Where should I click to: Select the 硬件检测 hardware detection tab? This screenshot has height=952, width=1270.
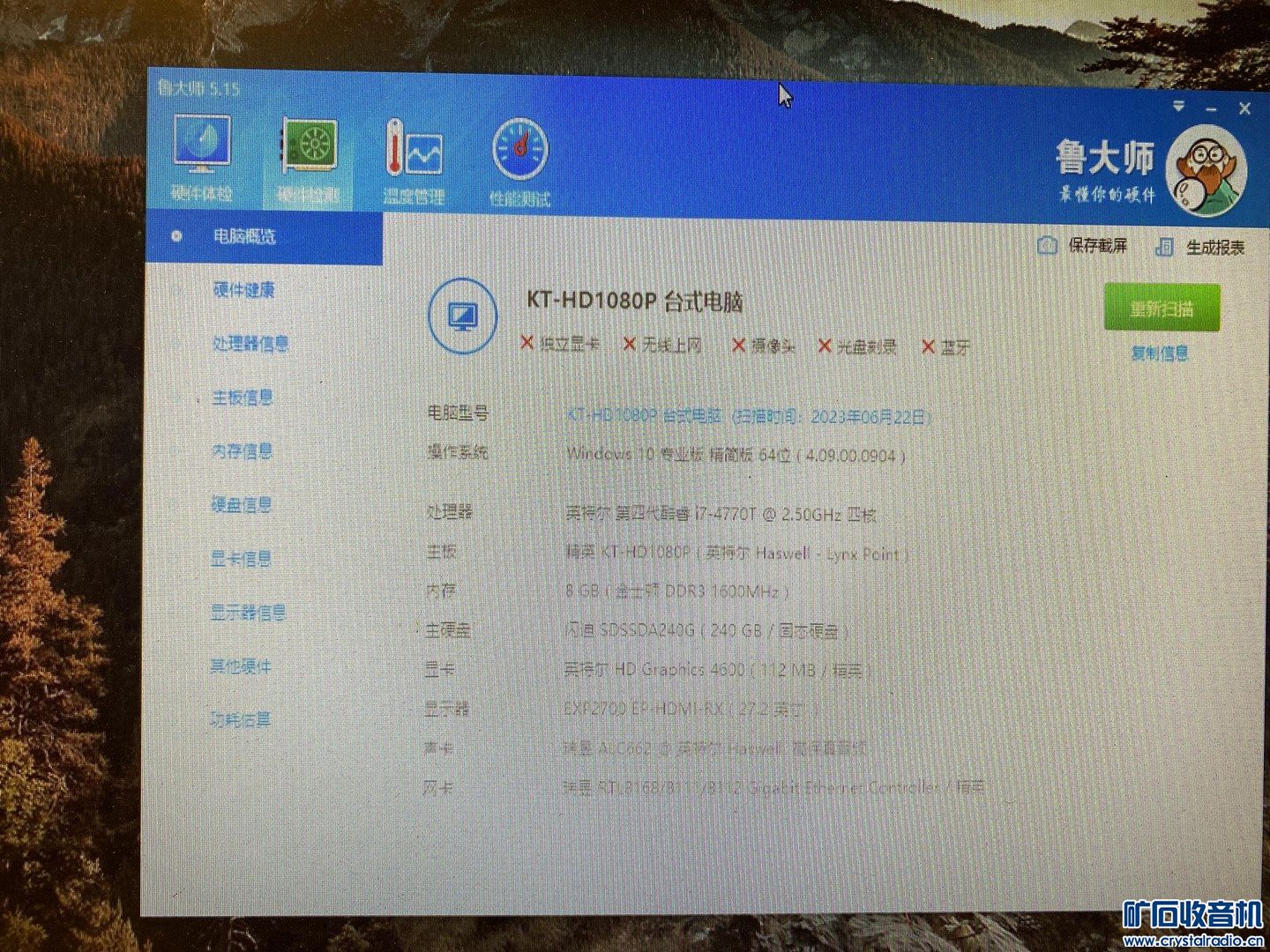click(x=308, y=160)
